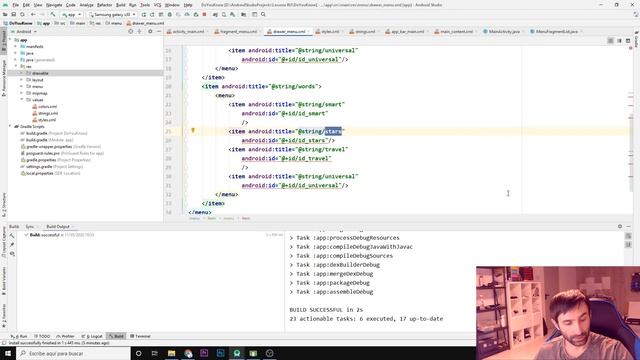
Task: Open Samsung galaxy device selector dropdown
Action: click(112, 14)
